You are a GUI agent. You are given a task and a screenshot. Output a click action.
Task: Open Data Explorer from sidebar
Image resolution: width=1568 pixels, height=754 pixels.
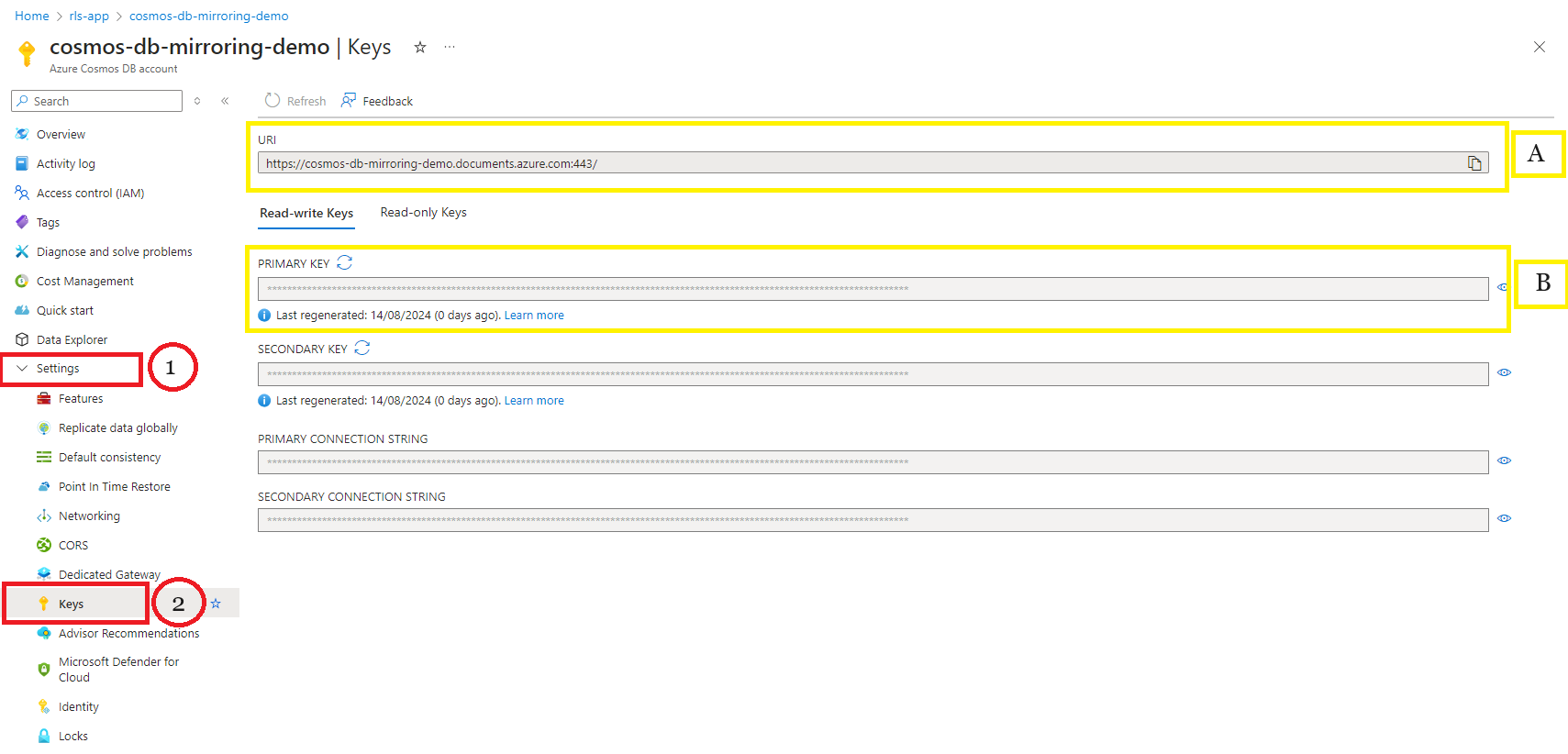click(x=72, y=339)
